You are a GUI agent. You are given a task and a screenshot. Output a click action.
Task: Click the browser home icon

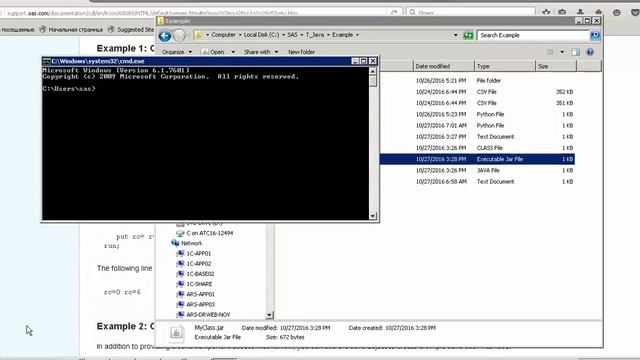click(598, 12)
